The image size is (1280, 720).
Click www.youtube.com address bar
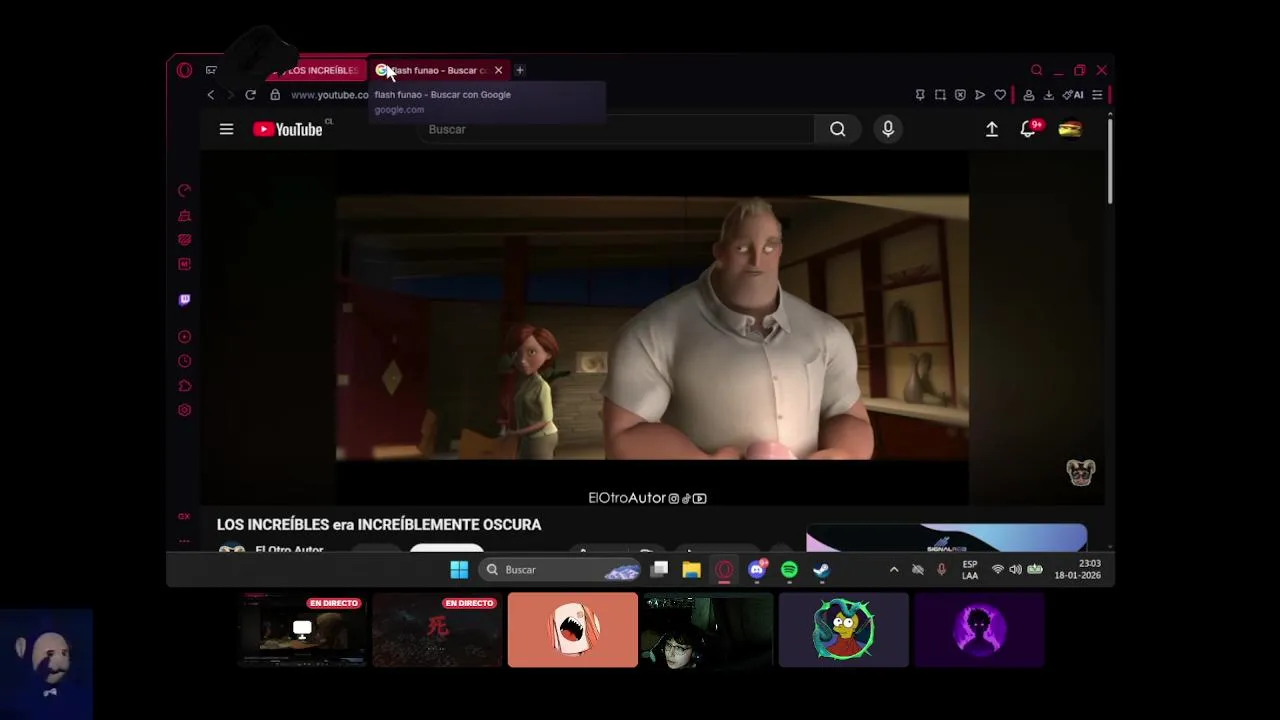(x=330, y=95)
